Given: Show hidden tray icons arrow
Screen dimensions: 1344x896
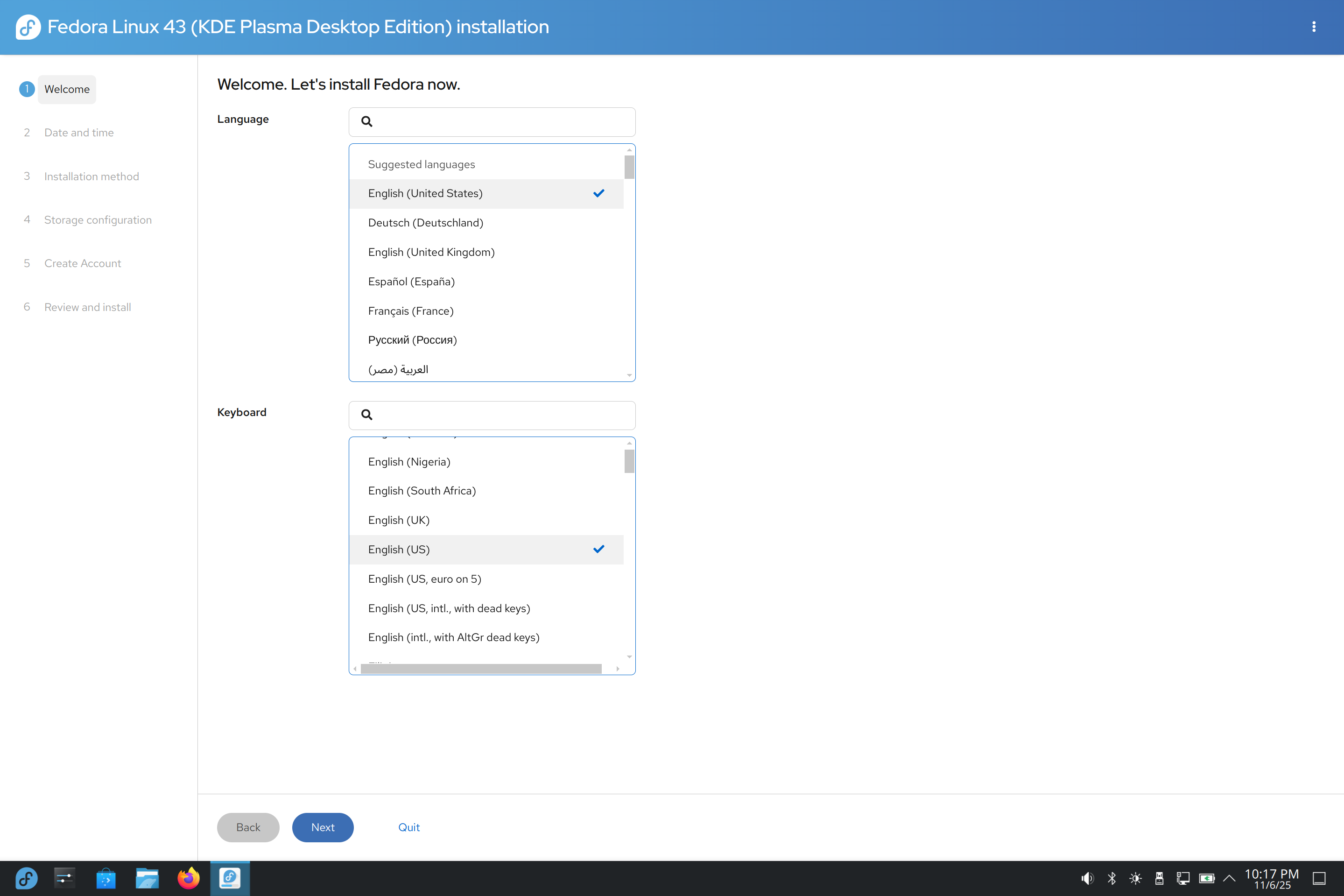Looking at the screenshot, I should coord(1229,878).
